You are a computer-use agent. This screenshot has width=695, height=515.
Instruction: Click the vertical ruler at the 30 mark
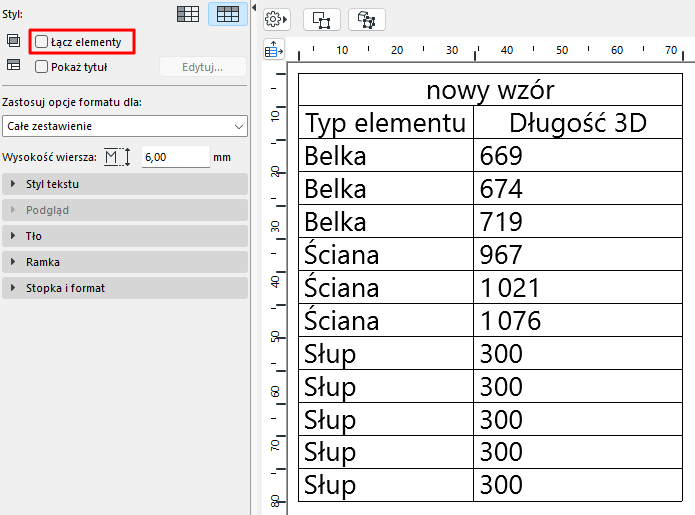tap(275, 226)
